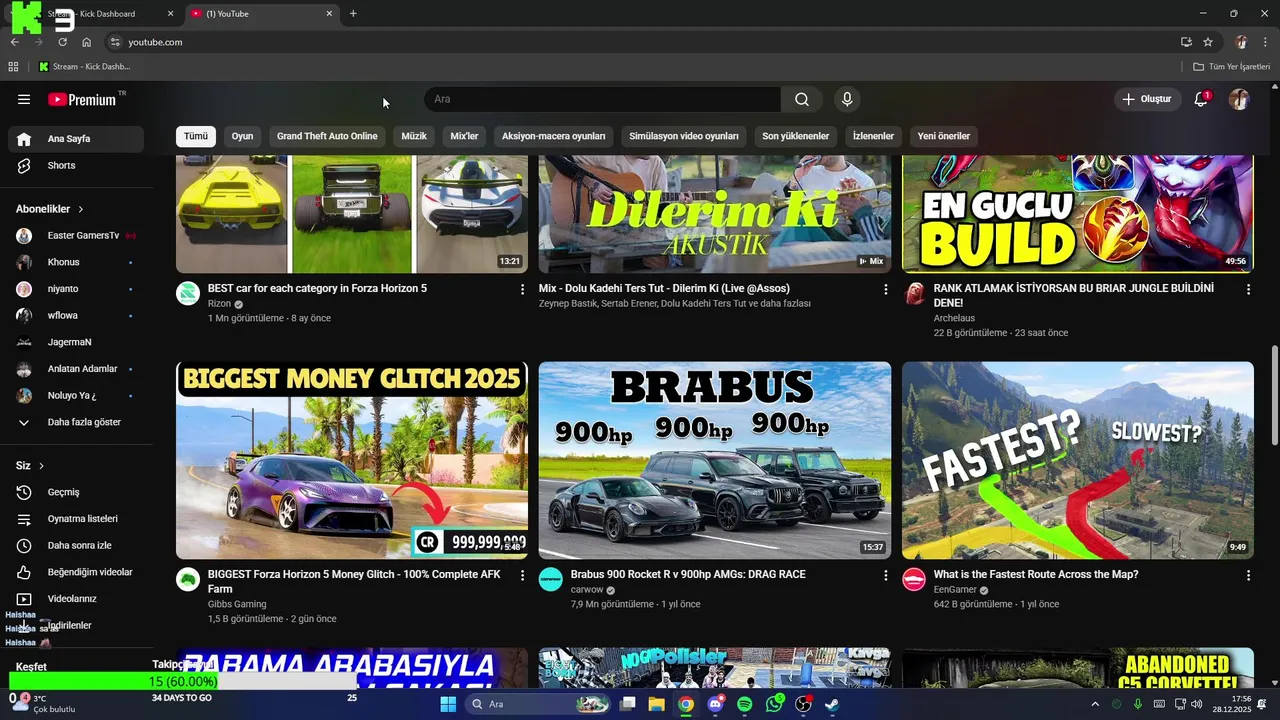
Task: Open a new Chrome tab
Action: tap(353, 14)
